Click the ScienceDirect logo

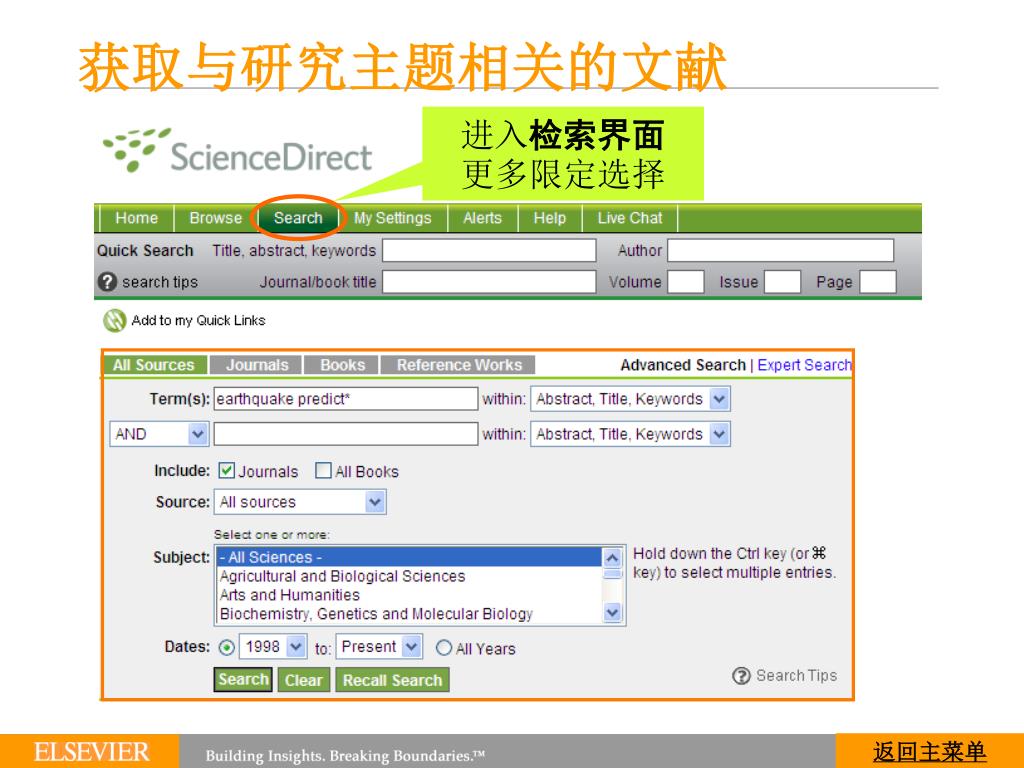click(238, 152)
